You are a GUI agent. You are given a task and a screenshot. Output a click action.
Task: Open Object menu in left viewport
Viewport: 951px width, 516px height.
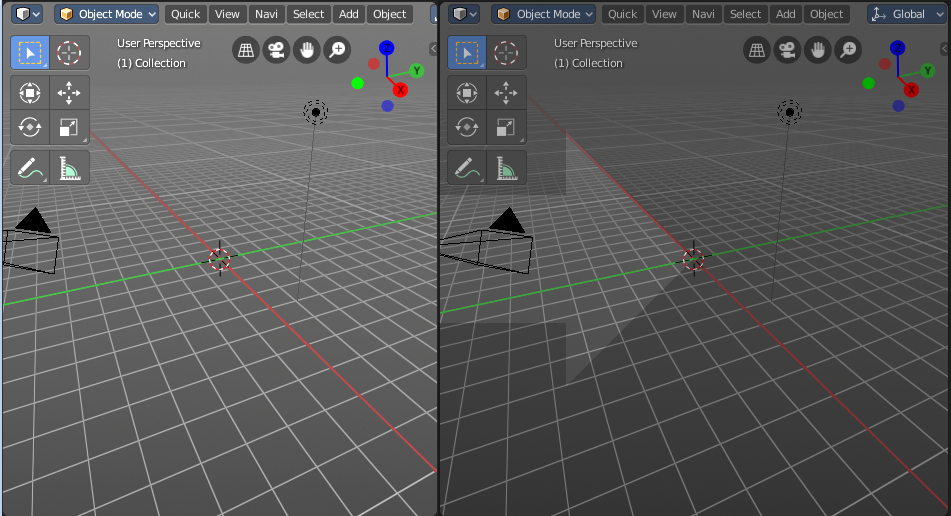pos(390,14)
